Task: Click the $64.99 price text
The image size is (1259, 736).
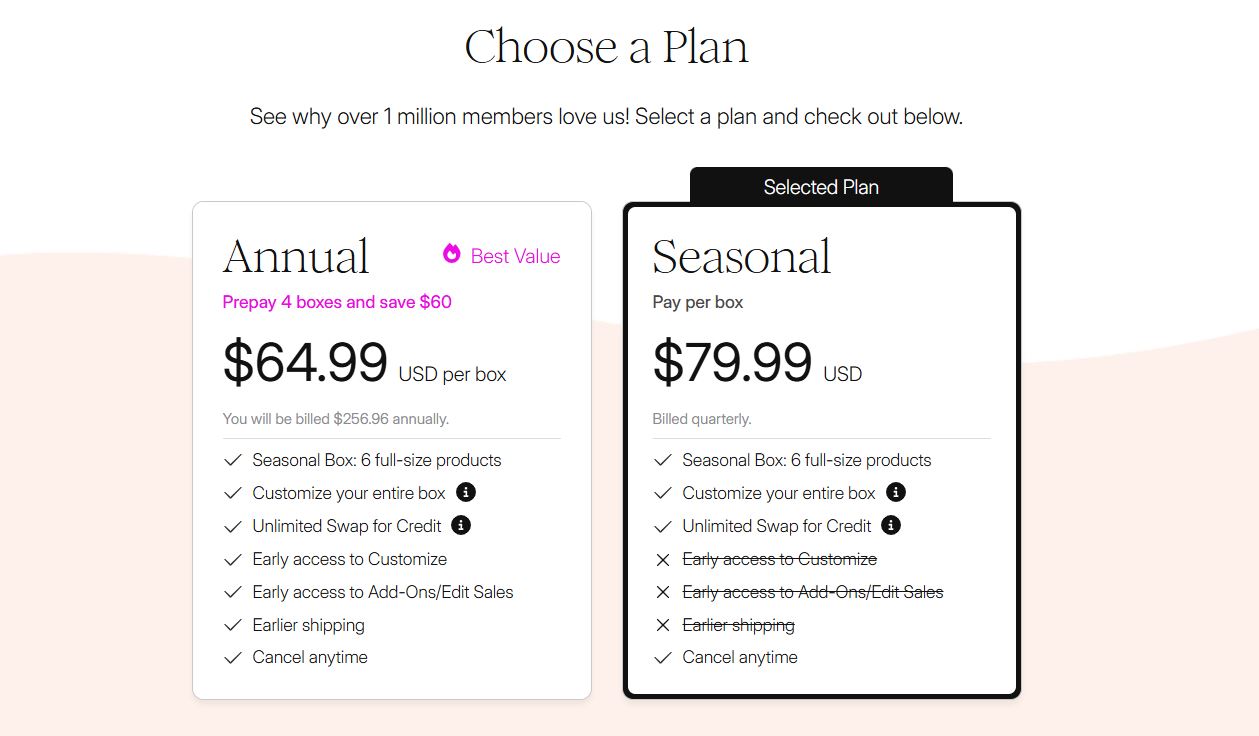Action: [305, 363]
